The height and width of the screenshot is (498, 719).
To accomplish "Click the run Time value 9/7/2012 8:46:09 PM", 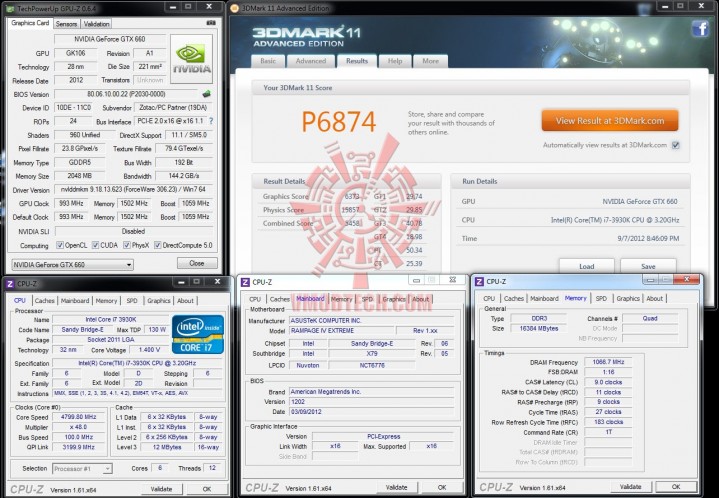I will point(648,238).
